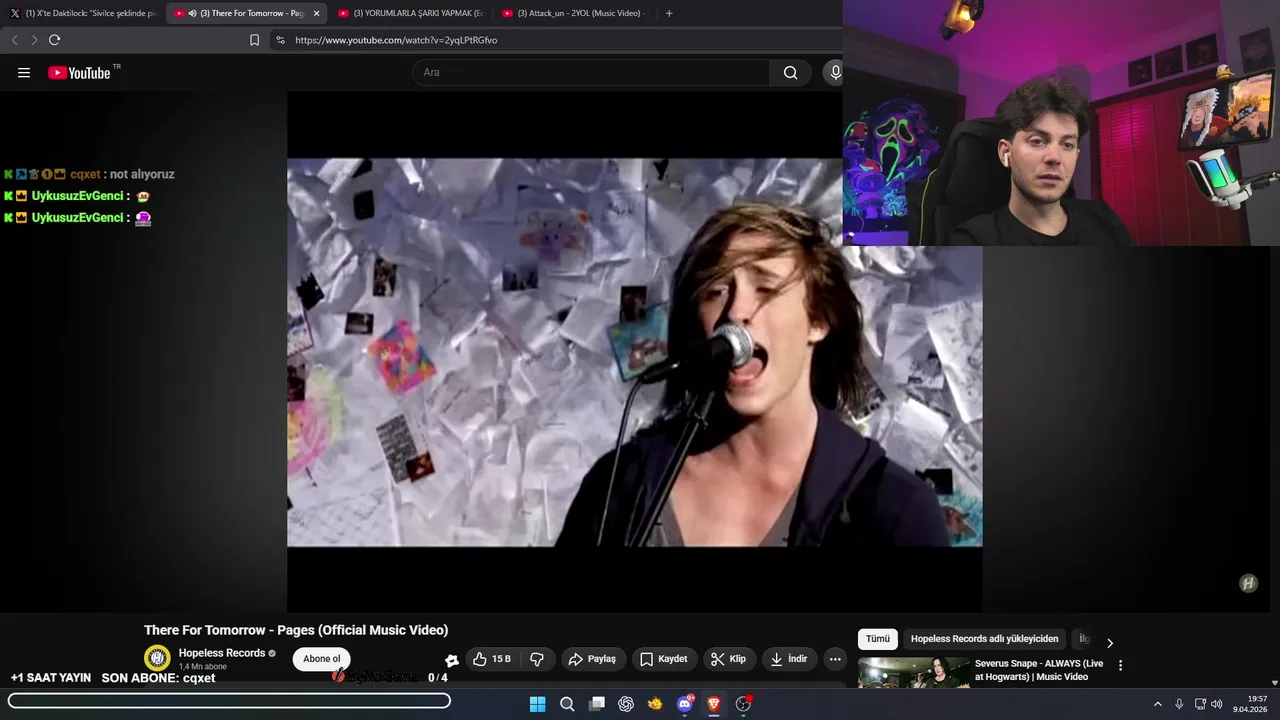1280x720 pixels.
Task: Save the video with Kaydet
Action: 664,659
